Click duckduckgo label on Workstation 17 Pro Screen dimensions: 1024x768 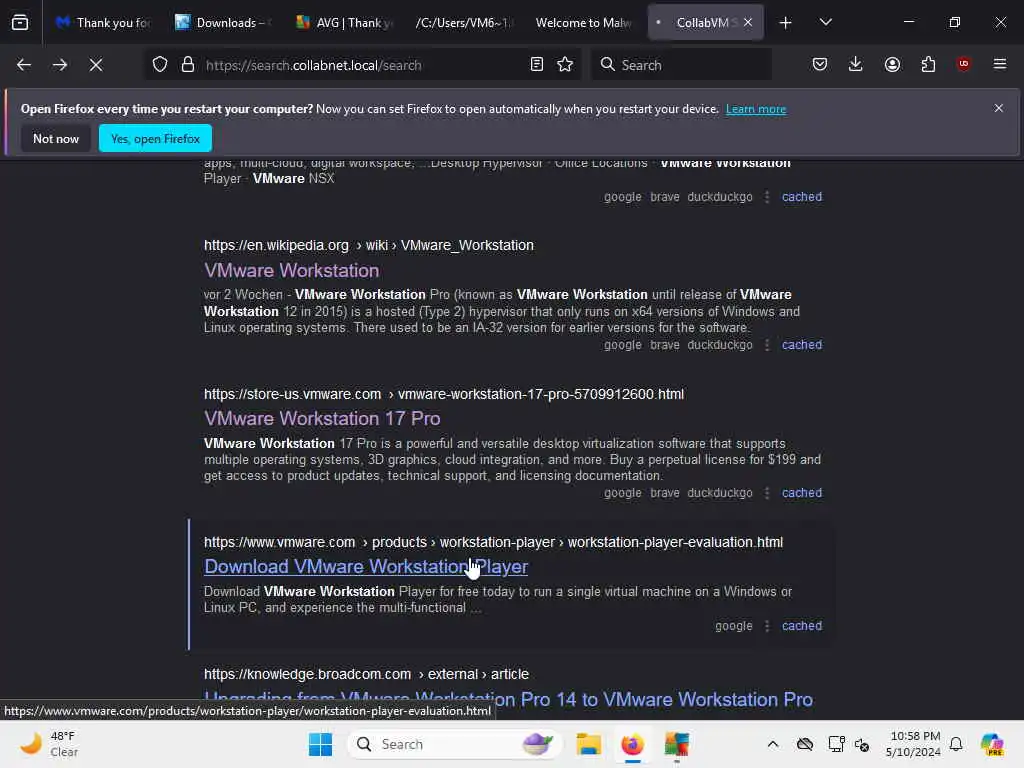[720, 493]
